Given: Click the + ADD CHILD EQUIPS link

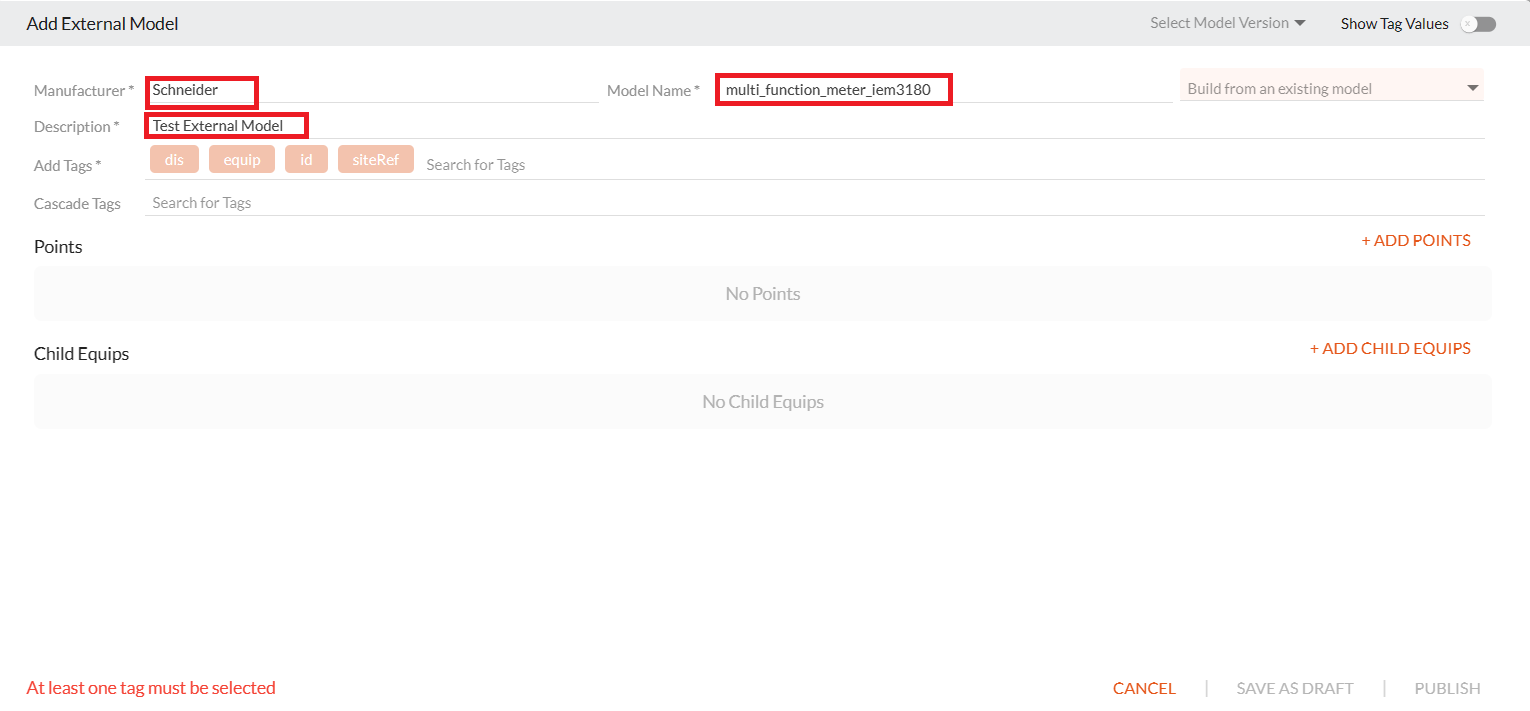Looking at the screenshot, I should point(1390,348).
